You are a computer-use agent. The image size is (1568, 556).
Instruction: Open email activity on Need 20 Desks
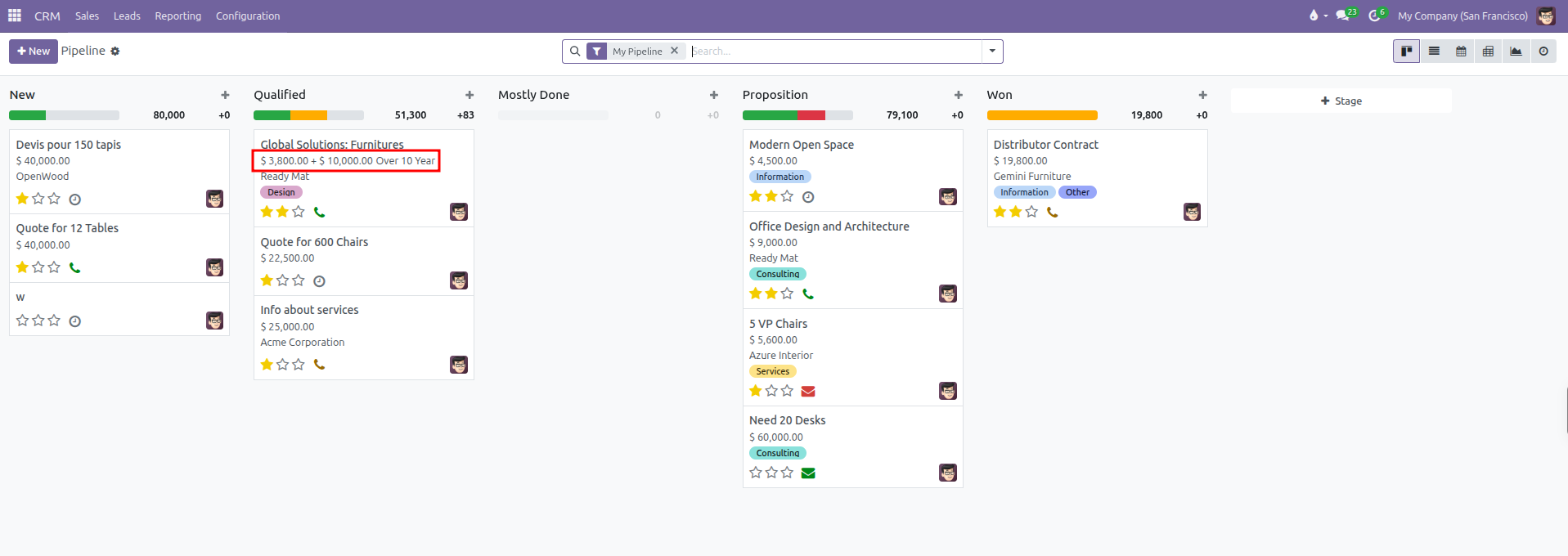tap(808, 473)
